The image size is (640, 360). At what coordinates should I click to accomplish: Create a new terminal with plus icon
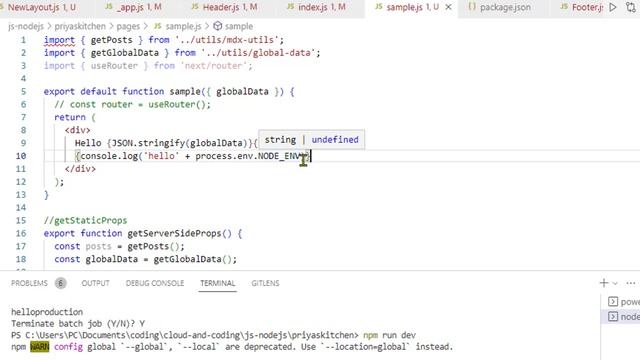tap(604, 283)
